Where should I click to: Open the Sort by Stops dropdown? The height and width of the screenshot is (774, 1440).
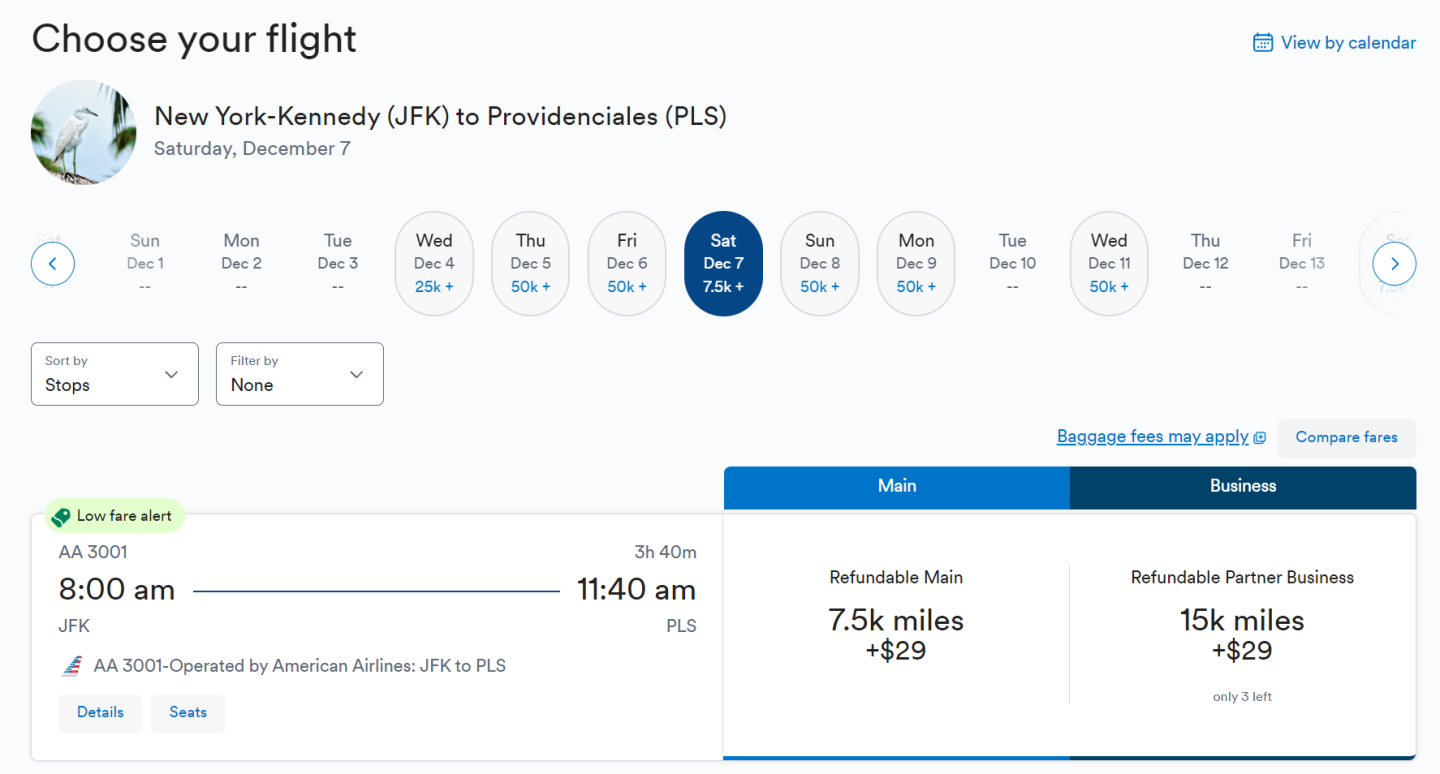coord(114,374)
